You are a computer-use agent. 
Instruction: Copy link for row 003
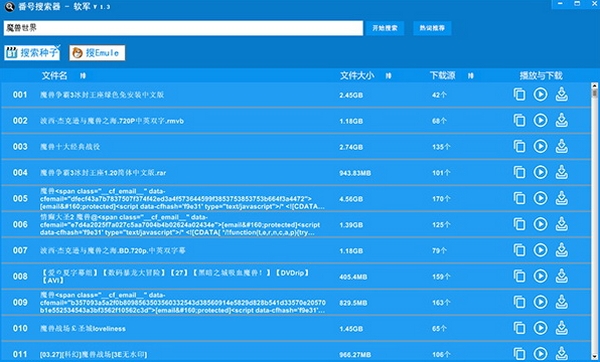[519, 147]
